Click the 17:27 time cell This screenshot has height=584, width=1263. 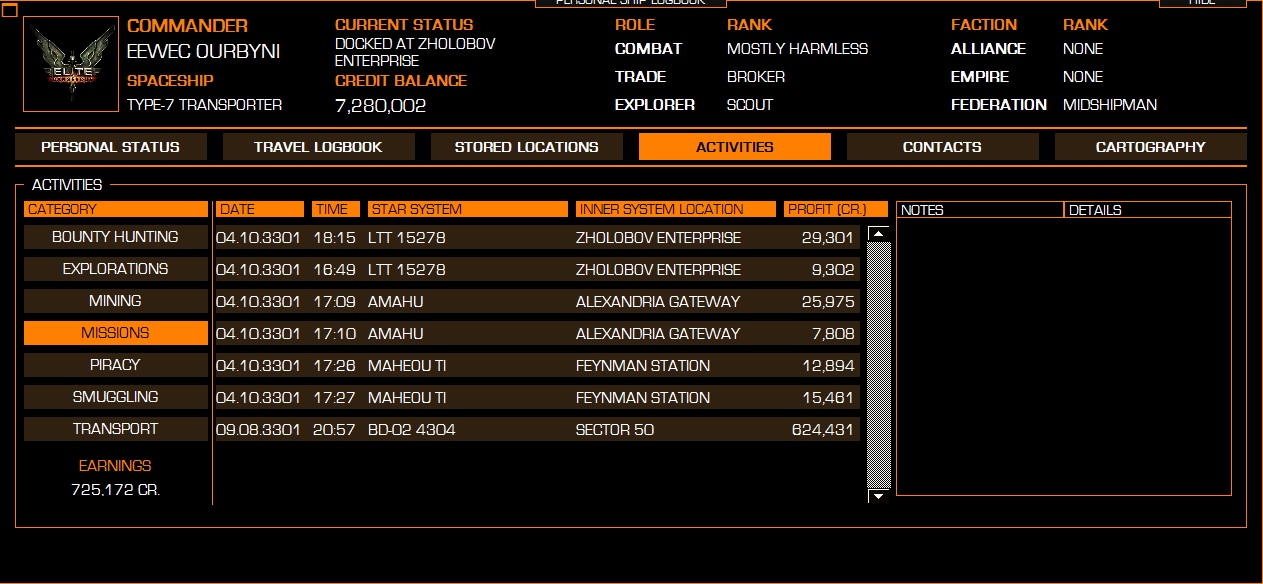click(x=334, y=398)
